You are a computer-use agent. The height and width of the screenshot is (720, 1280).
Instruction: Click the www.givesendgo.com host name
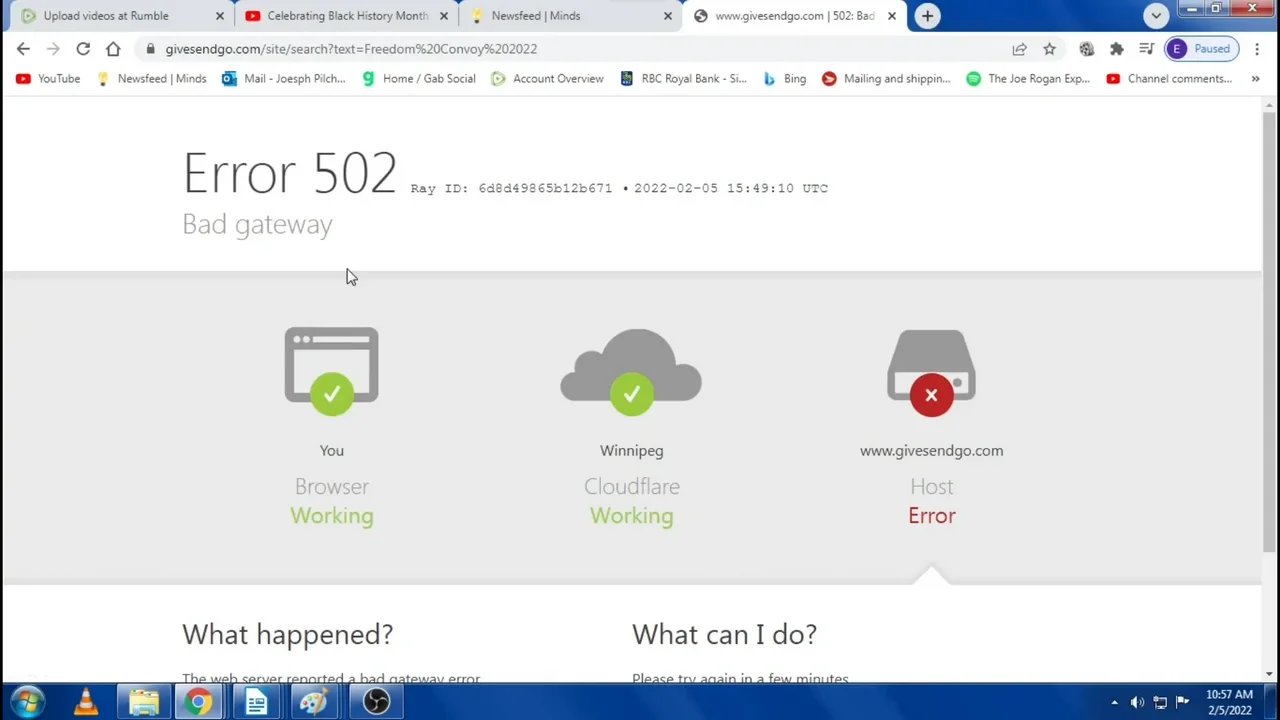[x=931, y=451]
